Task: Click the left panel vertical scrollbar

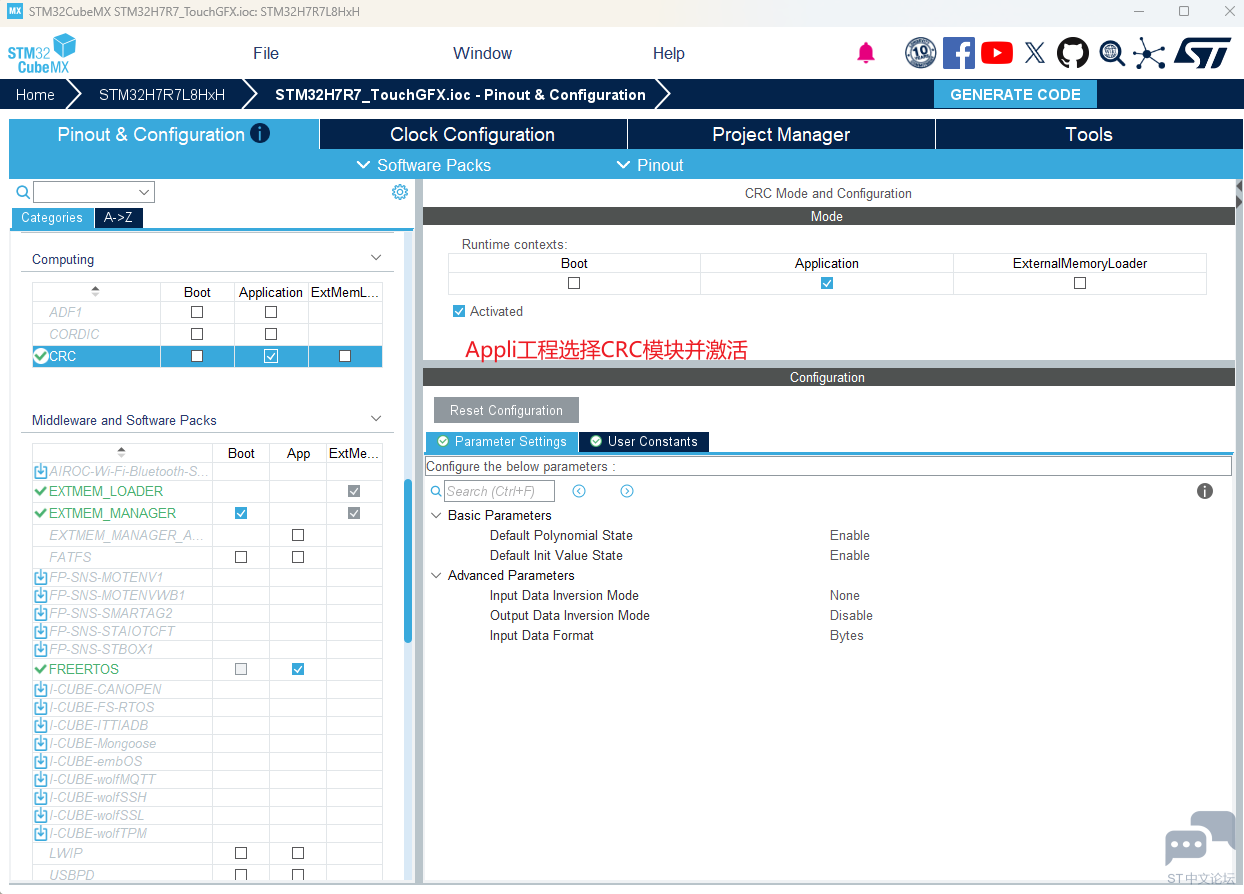Action: coord(408,560)
